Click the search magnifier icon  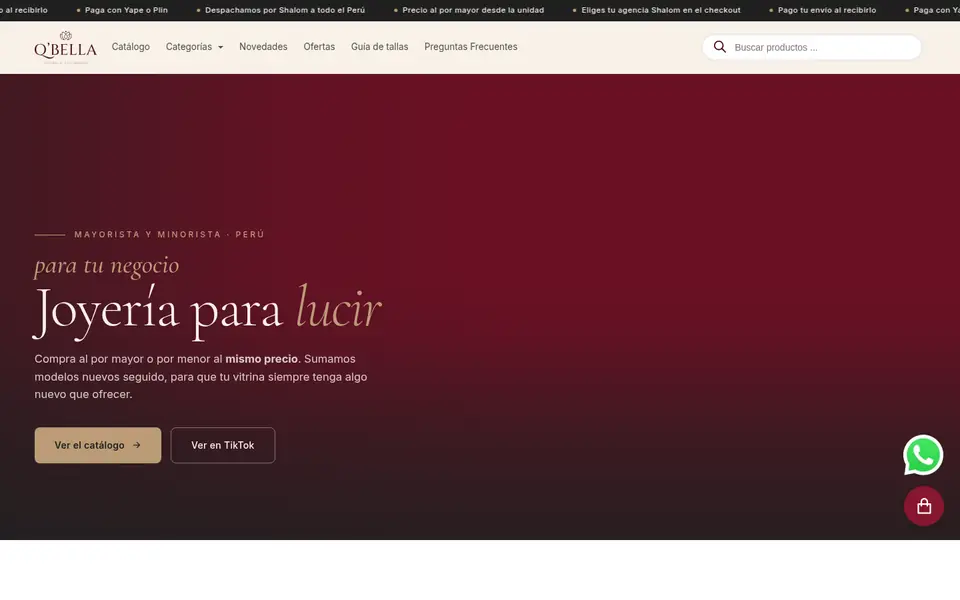(720, 47)
